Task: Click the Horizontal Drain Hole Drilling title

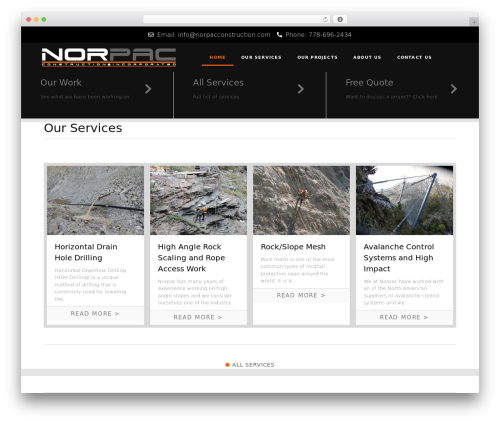Action: pyautogui.click(x=86, y=252)
